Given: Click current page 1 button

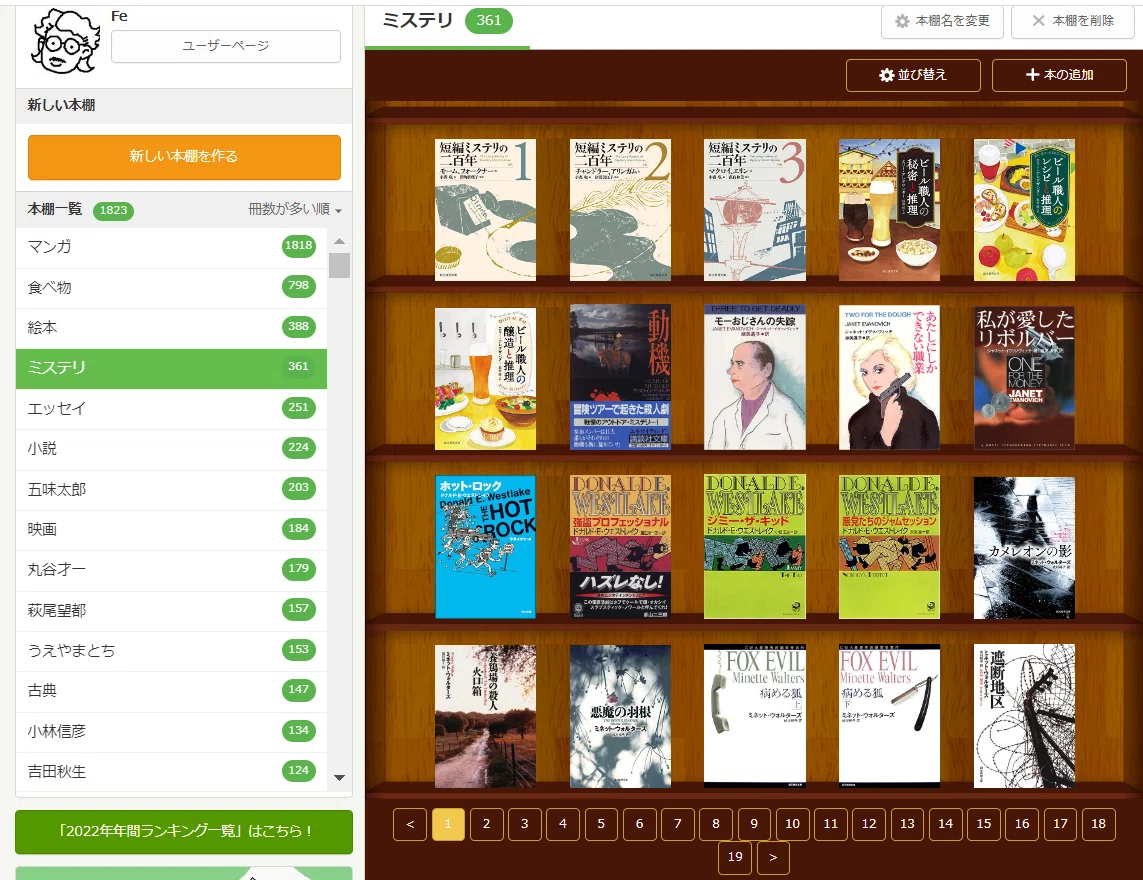Looking at the screenshot, I should 448,825.
